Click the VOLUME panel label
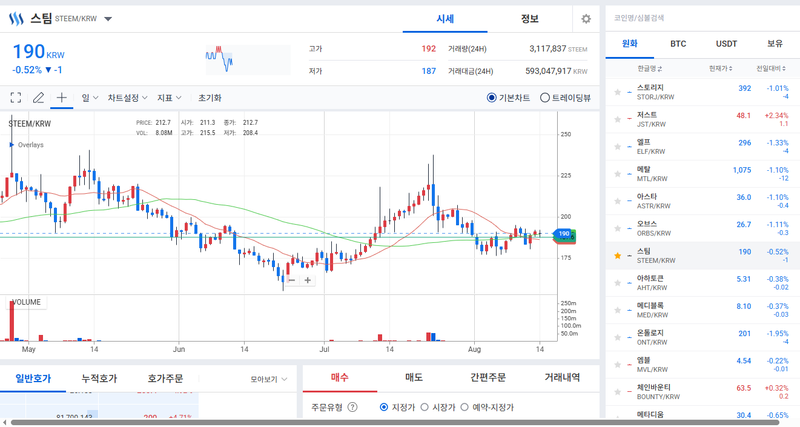800x427 pixels. pos(26,302)
